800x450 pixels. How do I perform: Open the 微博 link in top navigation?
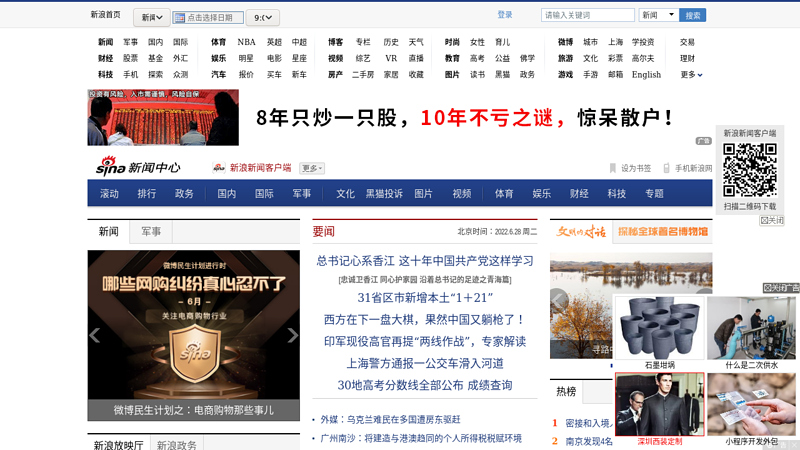[565, 42]
